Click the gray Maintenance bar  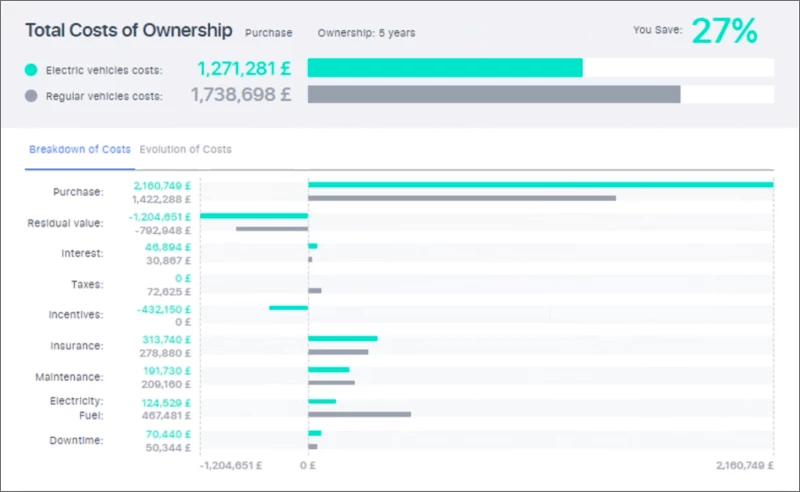(x=331, y=383)
